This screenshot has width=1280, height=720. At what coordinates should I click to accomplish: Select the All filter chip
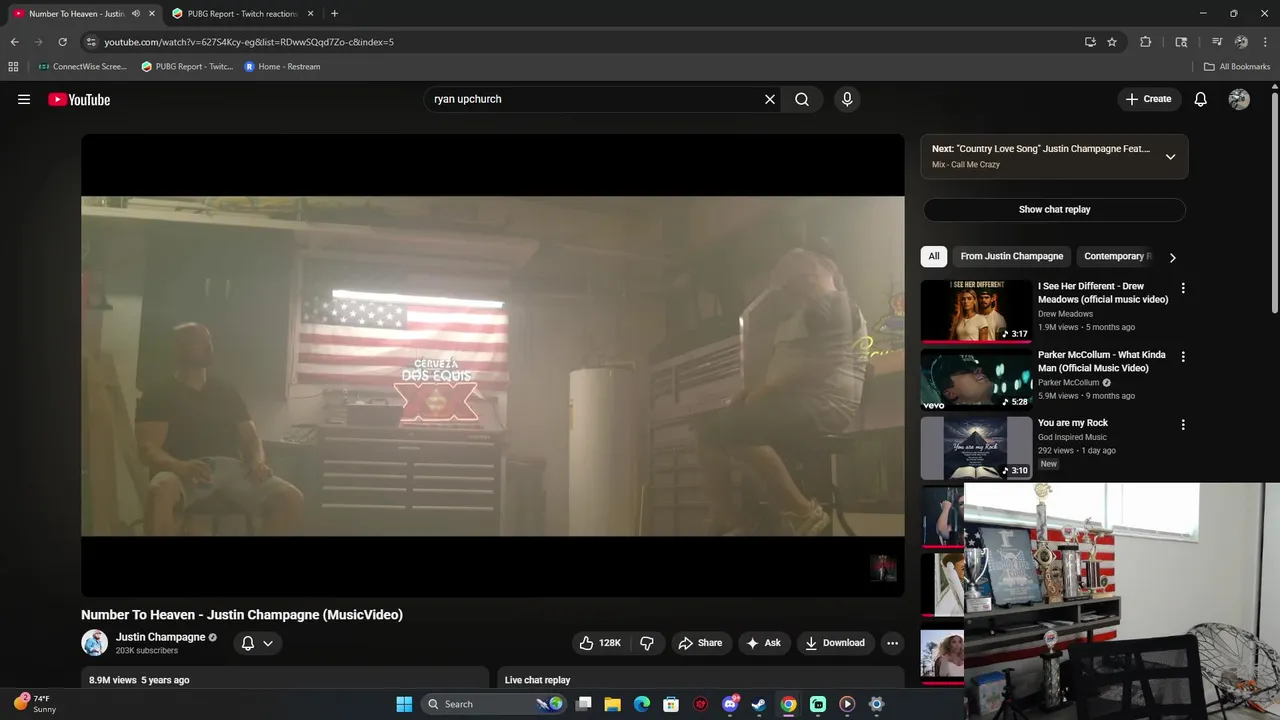coord(934,256)
